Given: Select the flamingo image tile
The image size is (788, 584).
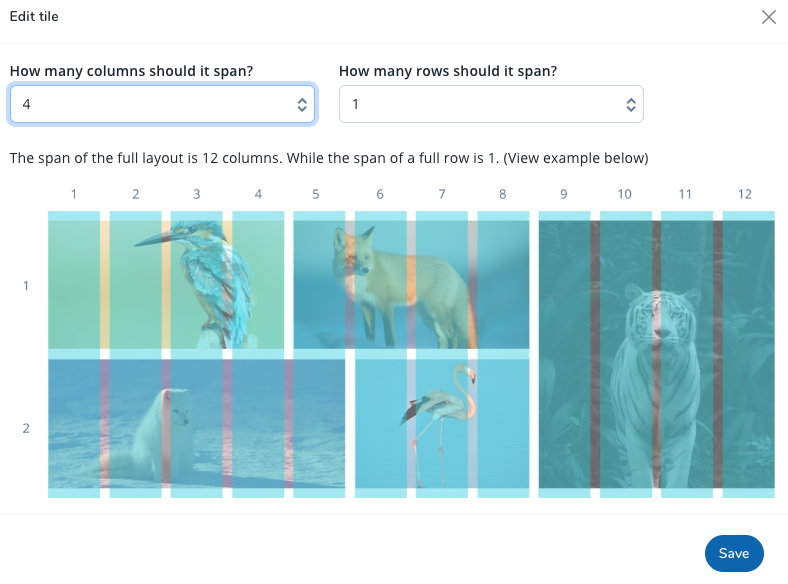Looking at the screenshot, I should [442, 424].
